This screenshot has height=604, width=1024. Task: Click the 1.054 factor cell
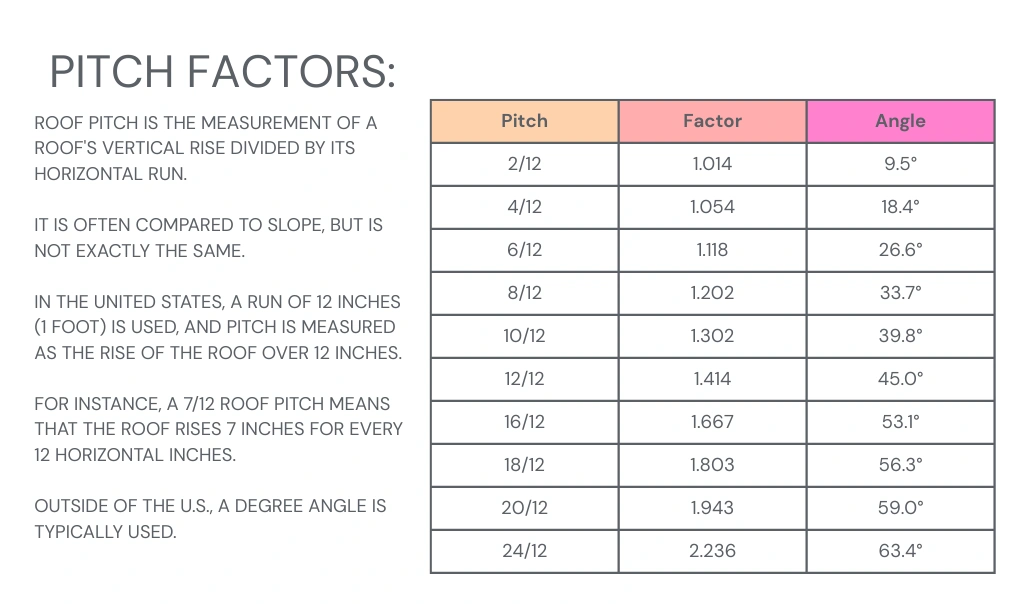712,207
